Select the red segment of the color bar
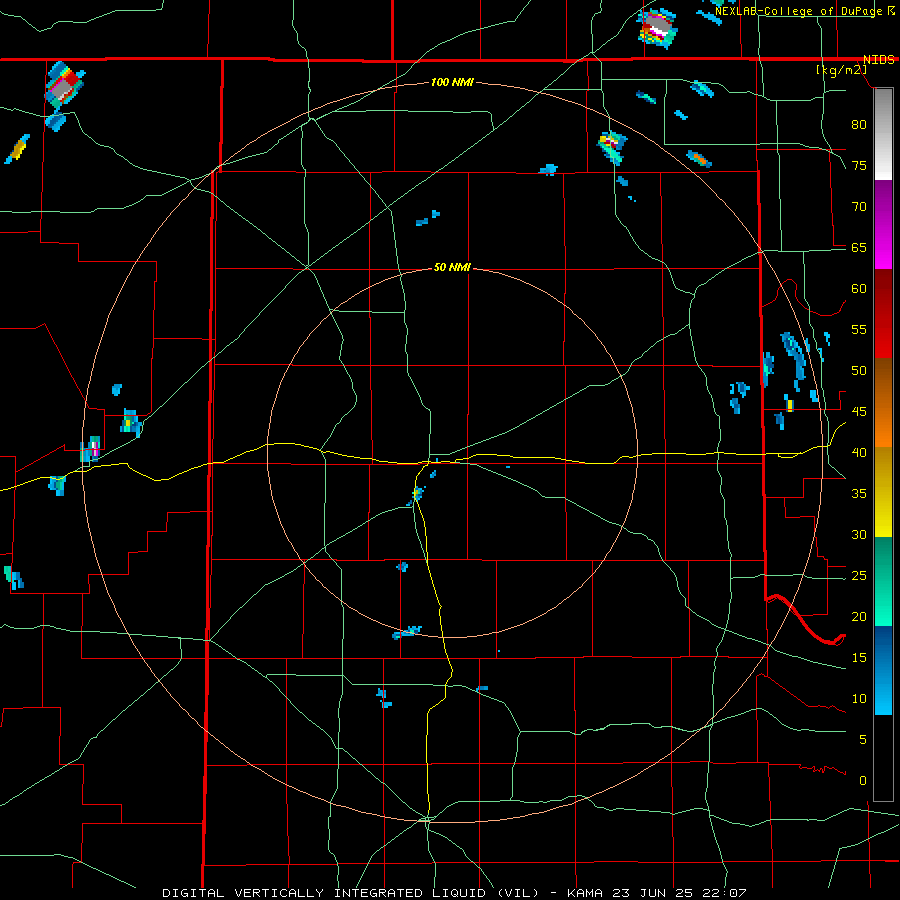900x900 pixels. 883,314
